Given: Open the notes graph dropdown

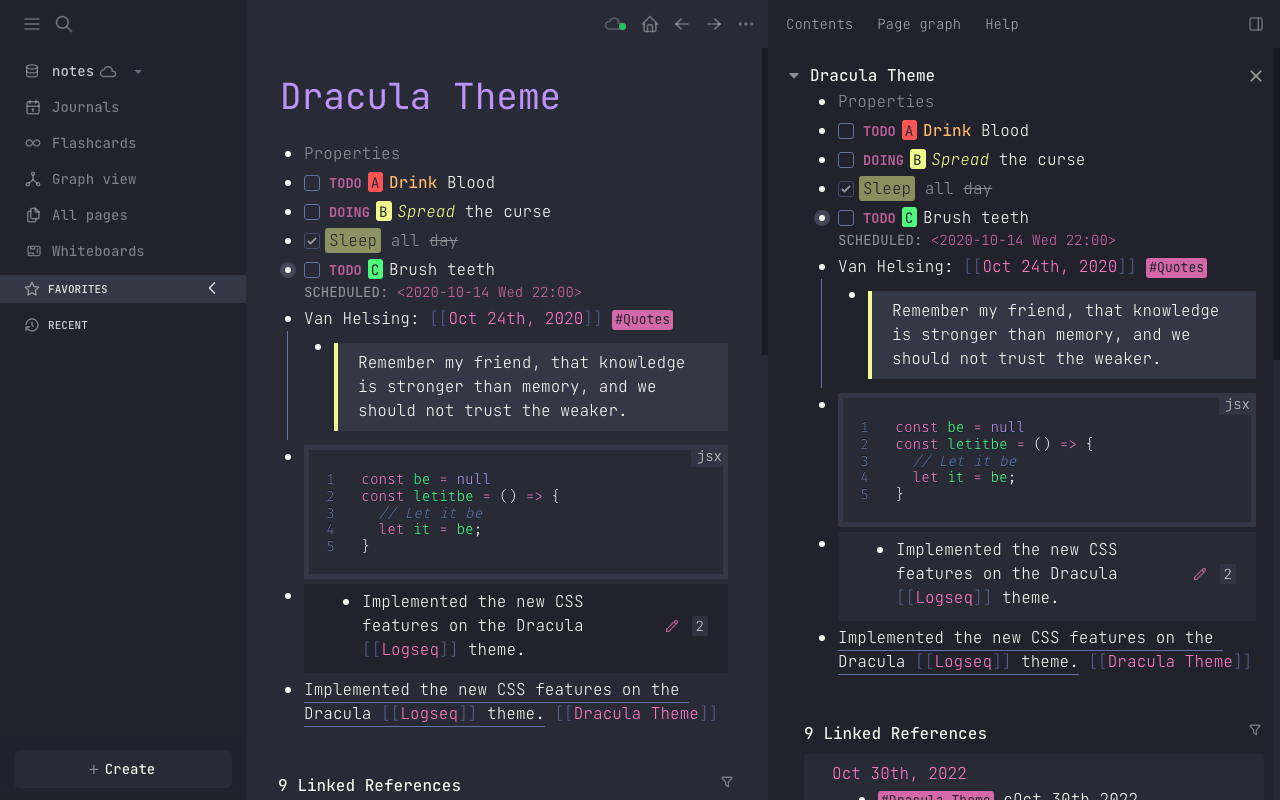Looking at the screenshot, I should pos(138,71).
